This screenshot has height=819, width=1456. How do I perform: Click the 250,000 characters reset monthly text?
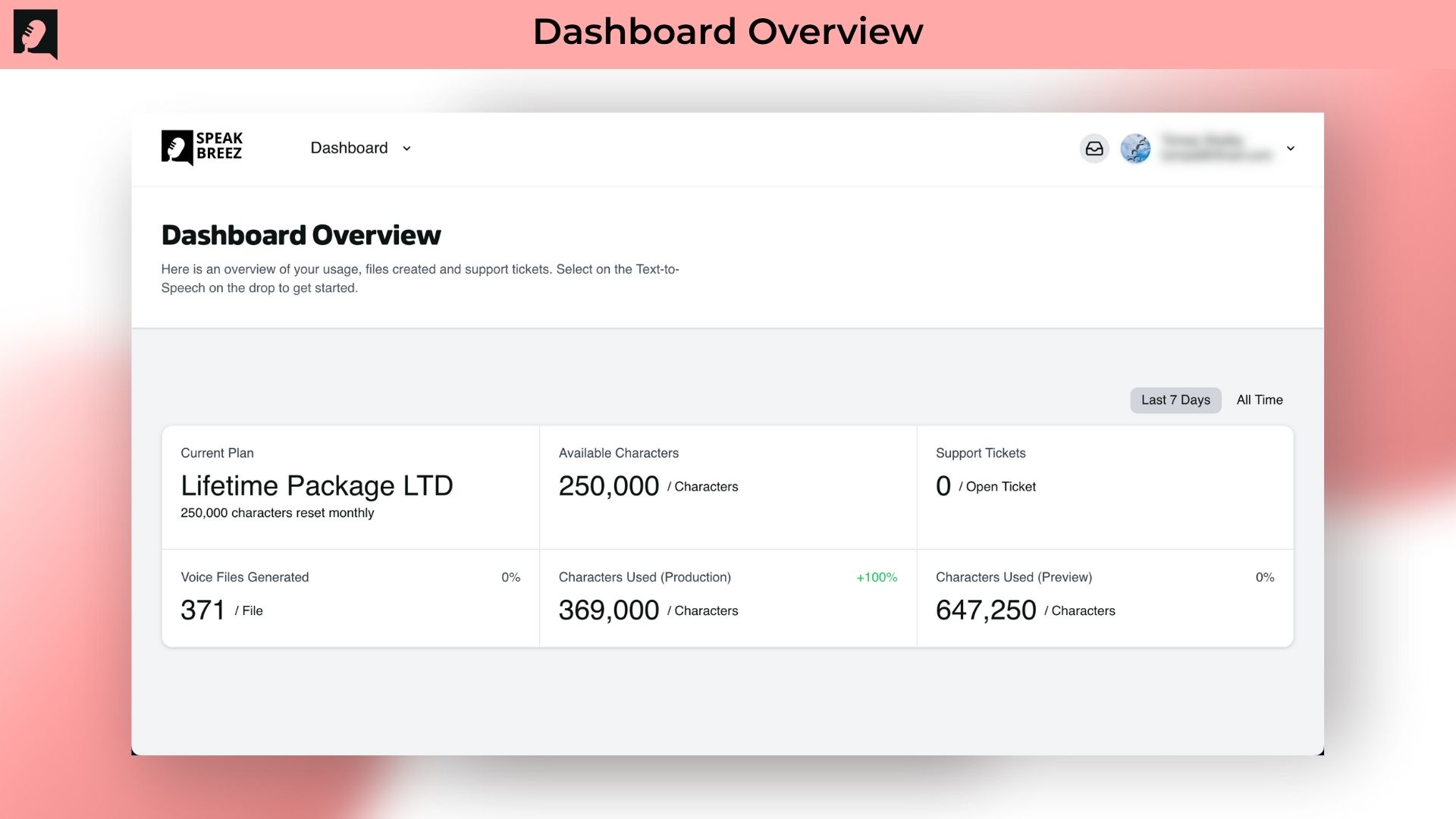[277, 513]
